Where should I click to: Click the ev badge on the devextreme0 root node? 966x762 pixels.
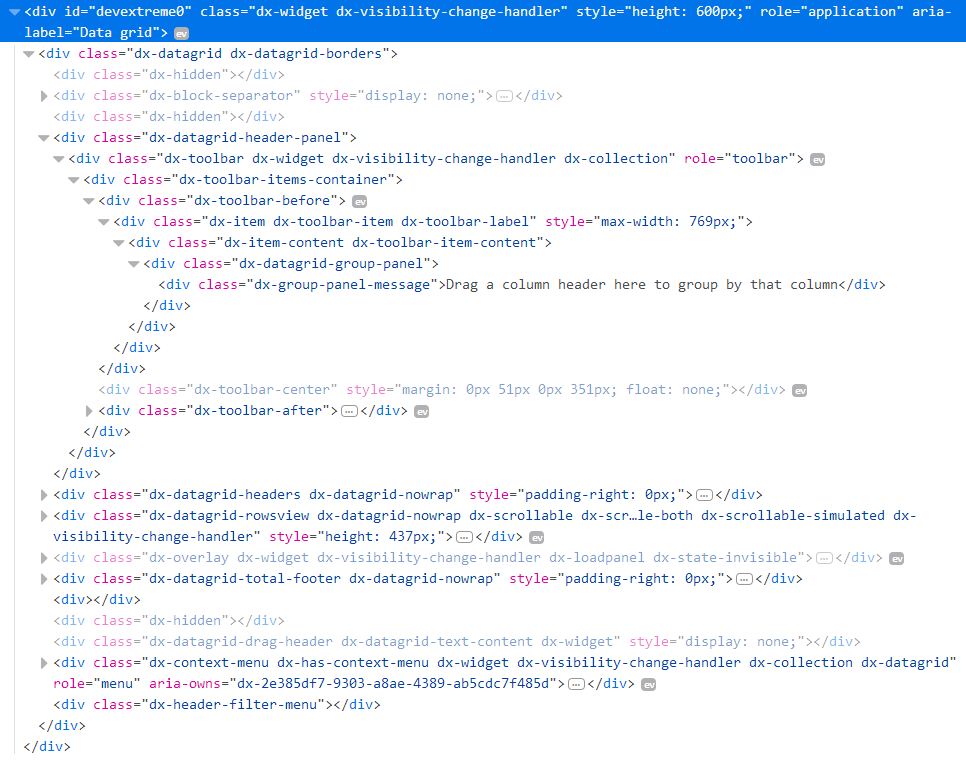coord(181,34)
